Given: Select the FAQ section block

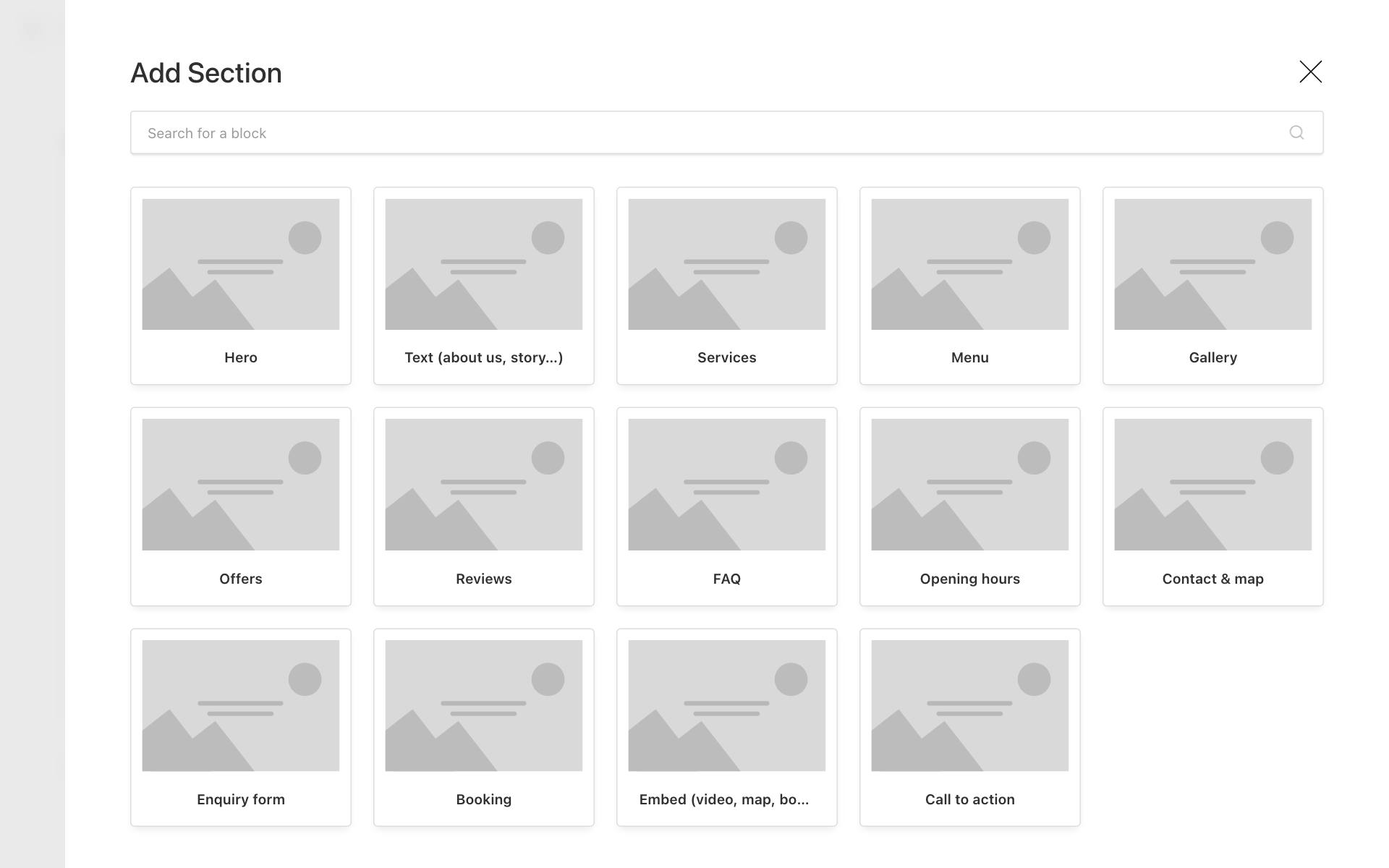Looking at the screenshot, I should pos(727,506).
